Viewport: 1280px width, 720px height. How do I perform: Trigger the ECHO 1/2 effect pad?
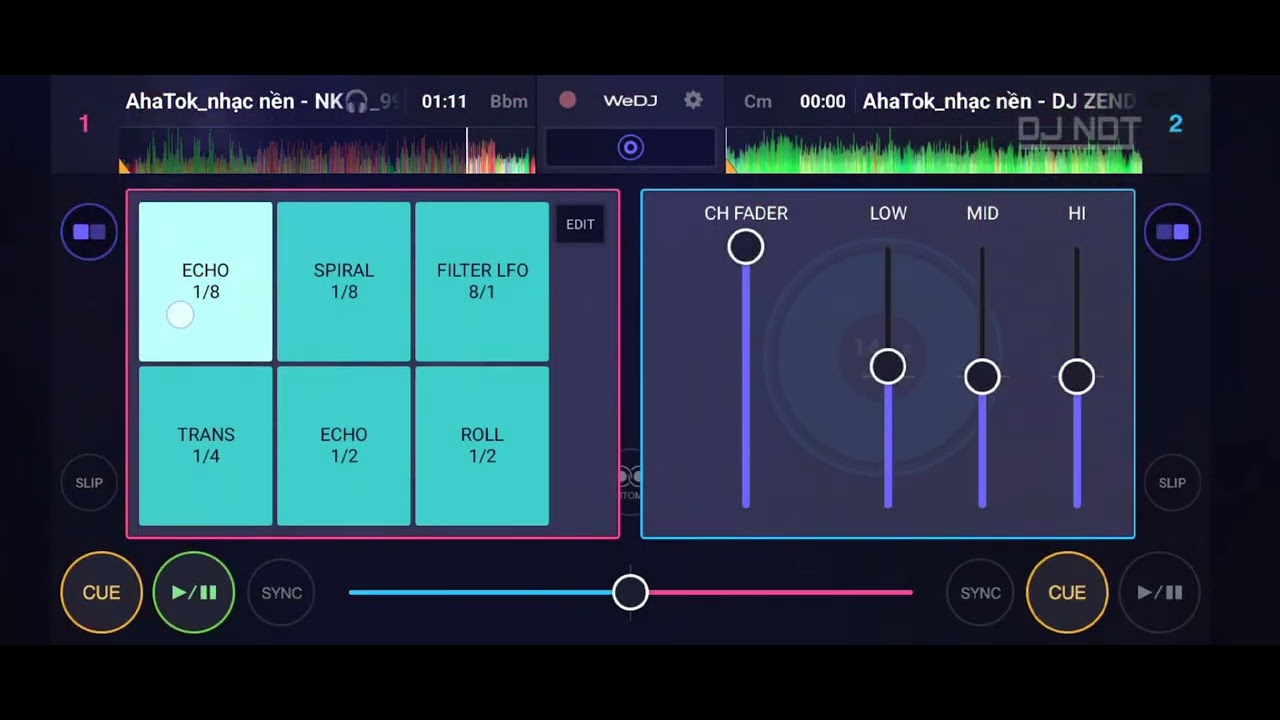pyautogui.click(x=344, y=446)
